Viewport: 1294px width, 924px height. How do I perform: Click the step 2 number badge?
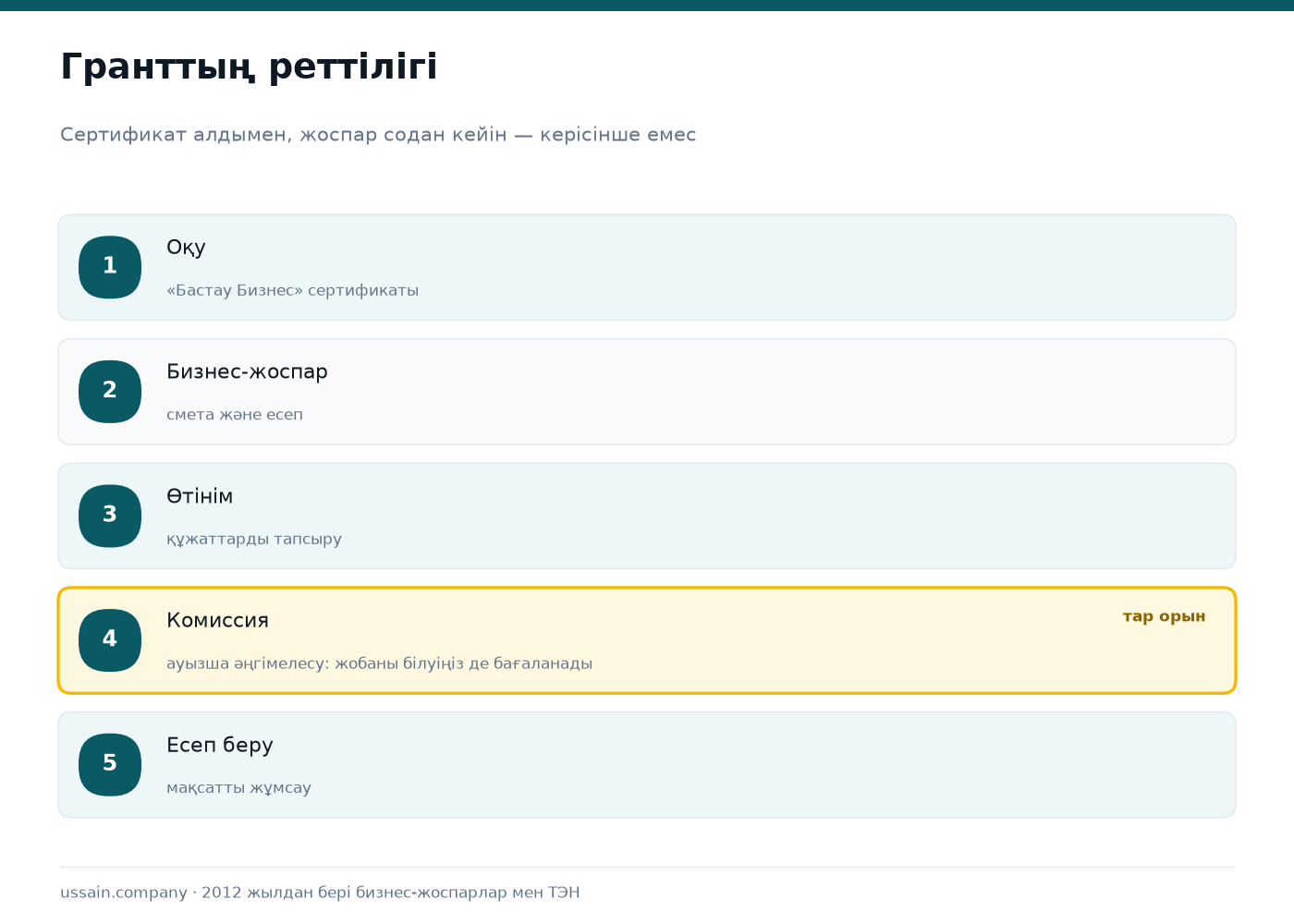[x=110, y=392]
